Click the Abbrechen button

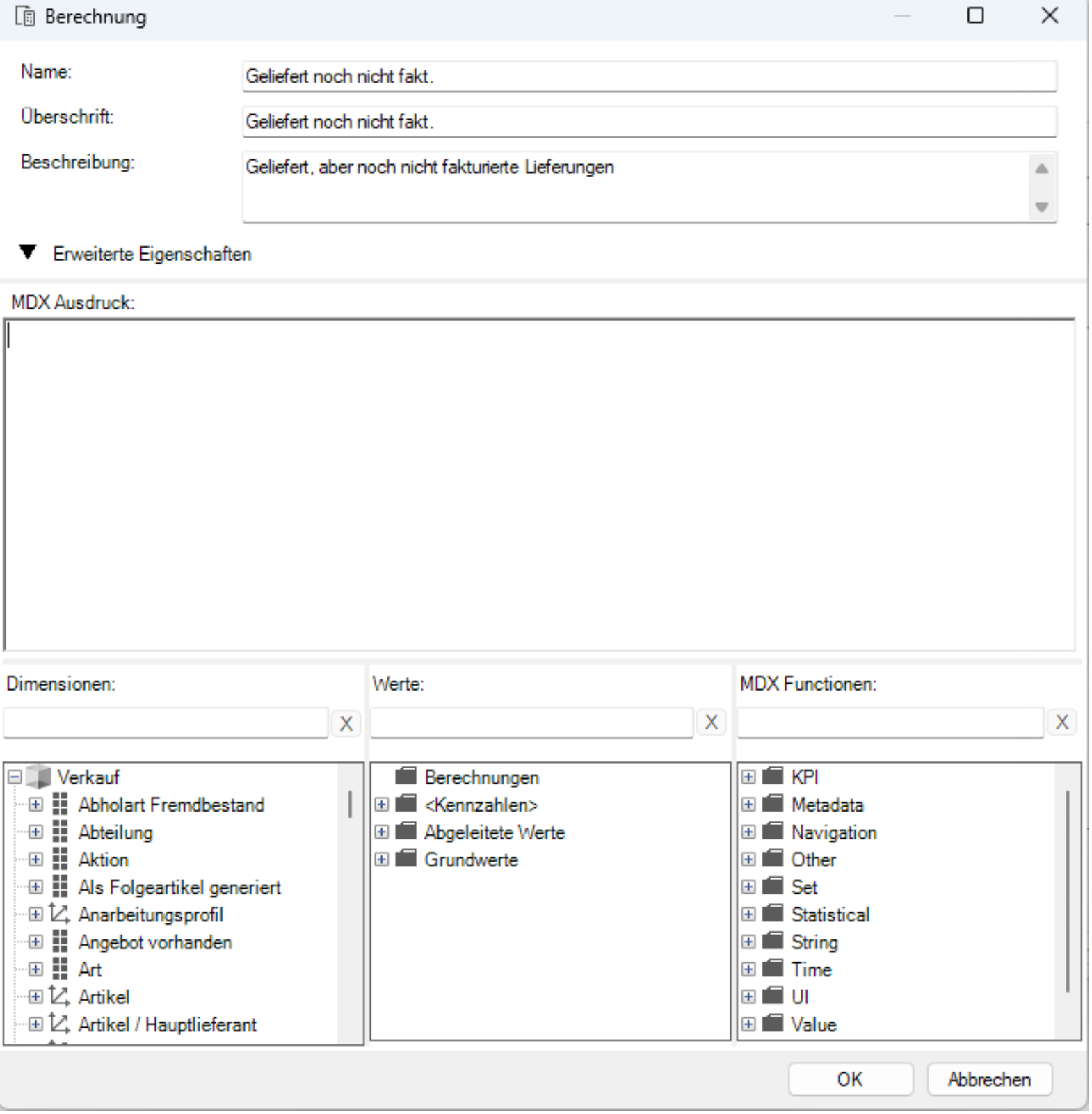click(x=989, y=1079)
